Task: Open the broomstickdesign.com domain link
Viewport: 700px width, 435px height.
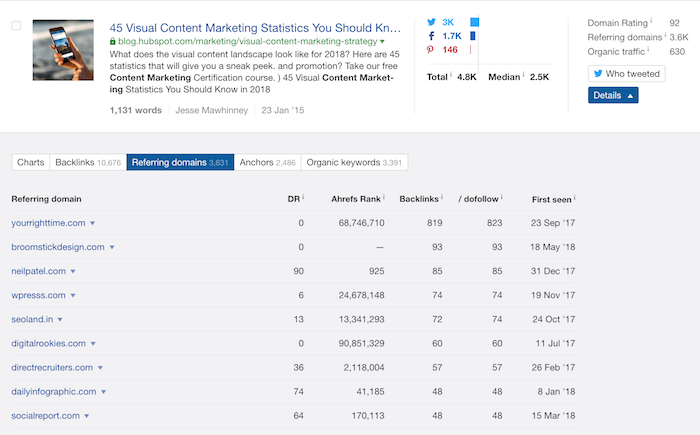Action: (58, 247)
